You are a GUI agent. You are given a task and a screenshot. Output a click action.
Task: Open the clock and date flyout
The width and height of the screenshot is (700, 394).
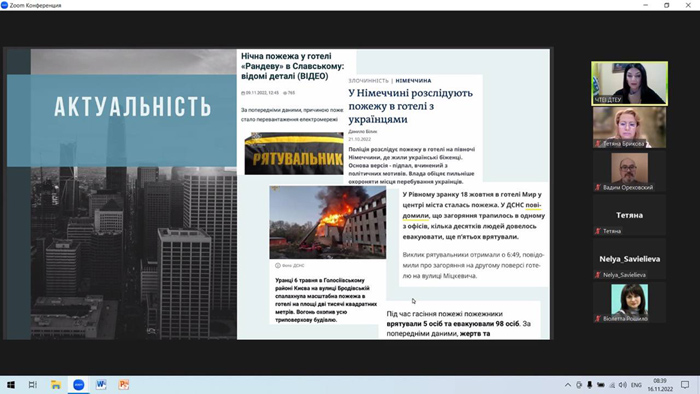[660, 385]
